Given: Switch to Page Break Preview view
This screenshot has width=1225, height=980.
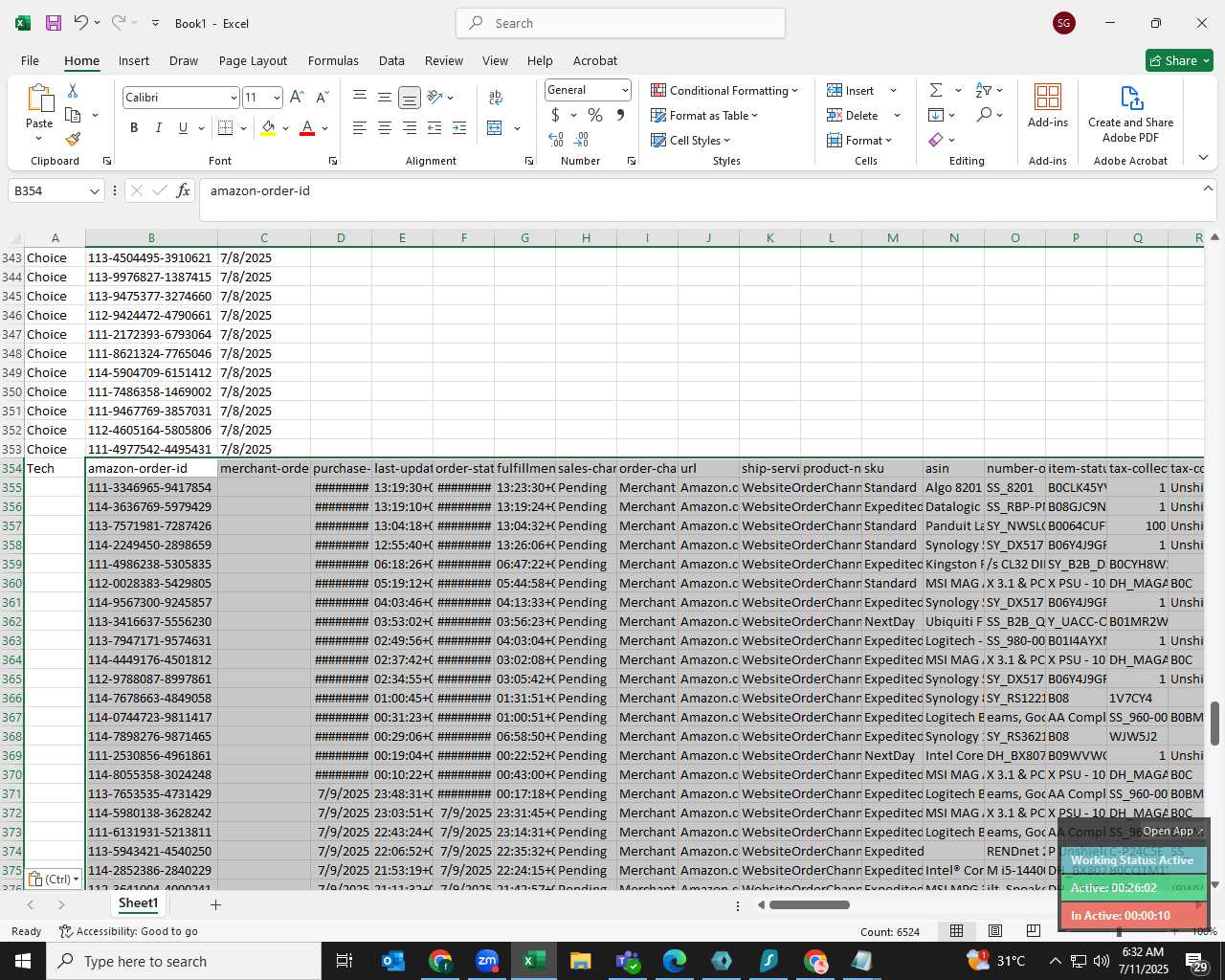Looking at the screenshot, I should [x=1033, y=930].
